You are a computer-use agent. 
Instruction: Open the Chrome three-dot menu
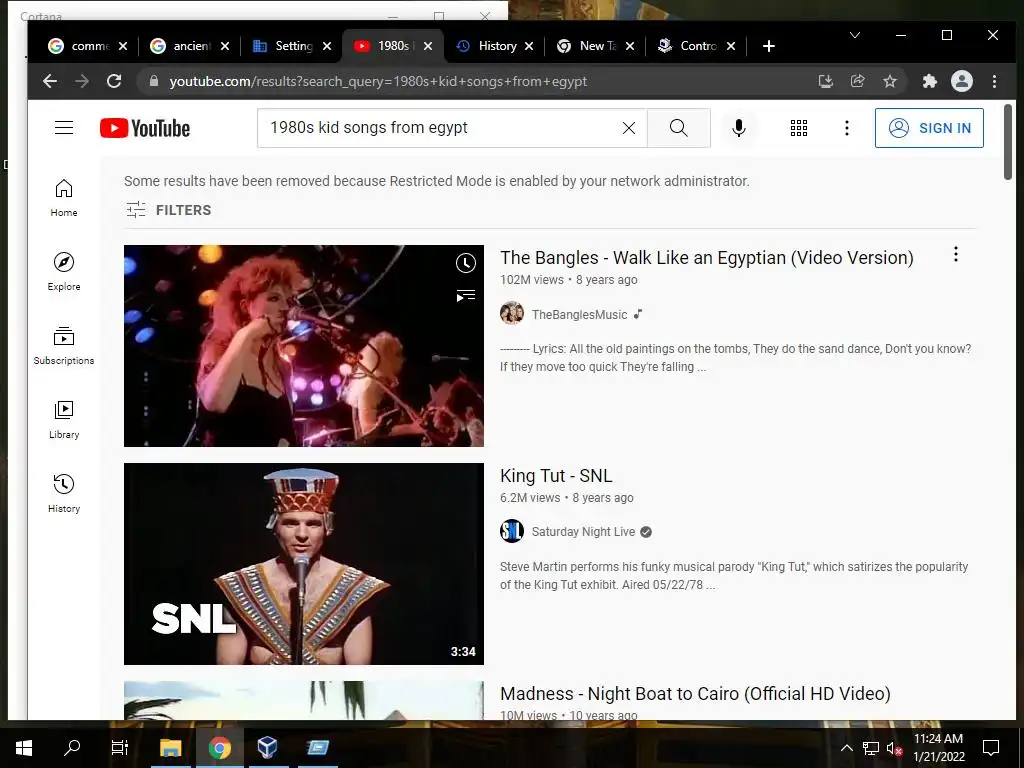click(994, 81)
